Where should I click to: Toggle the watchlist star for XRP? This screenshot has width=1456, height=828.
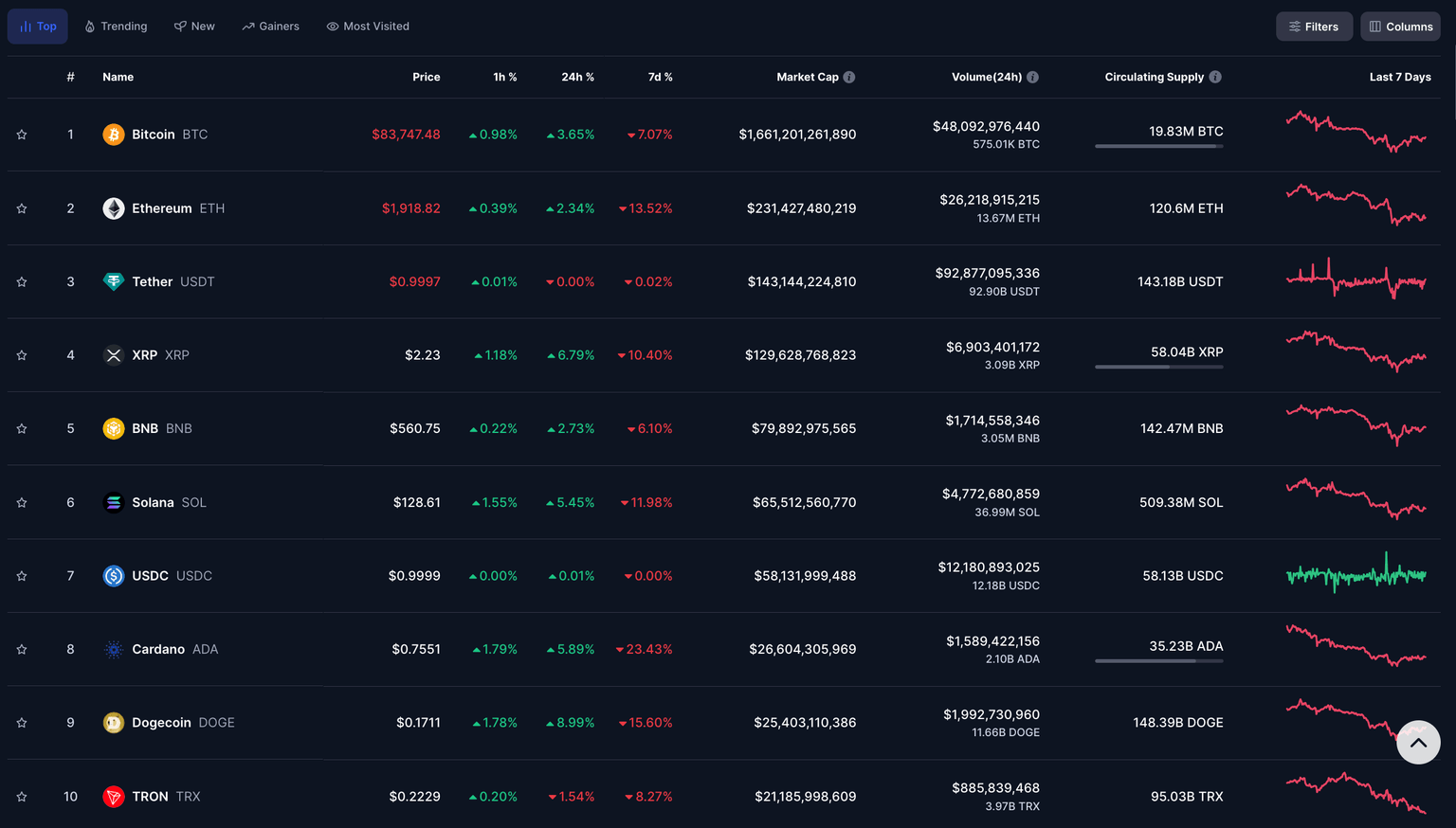tap(21, 354)
